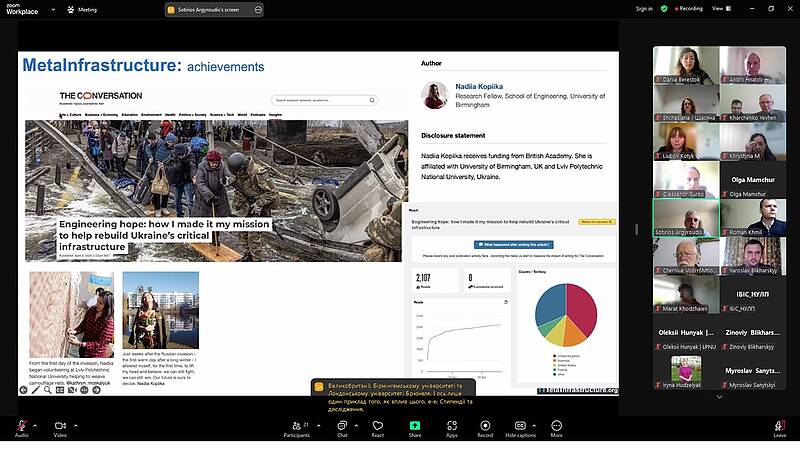Image resolution: width=800 pixels, height=450 pixels.
Task: Click the green encryption shield icon
Action: pos(664,9)
